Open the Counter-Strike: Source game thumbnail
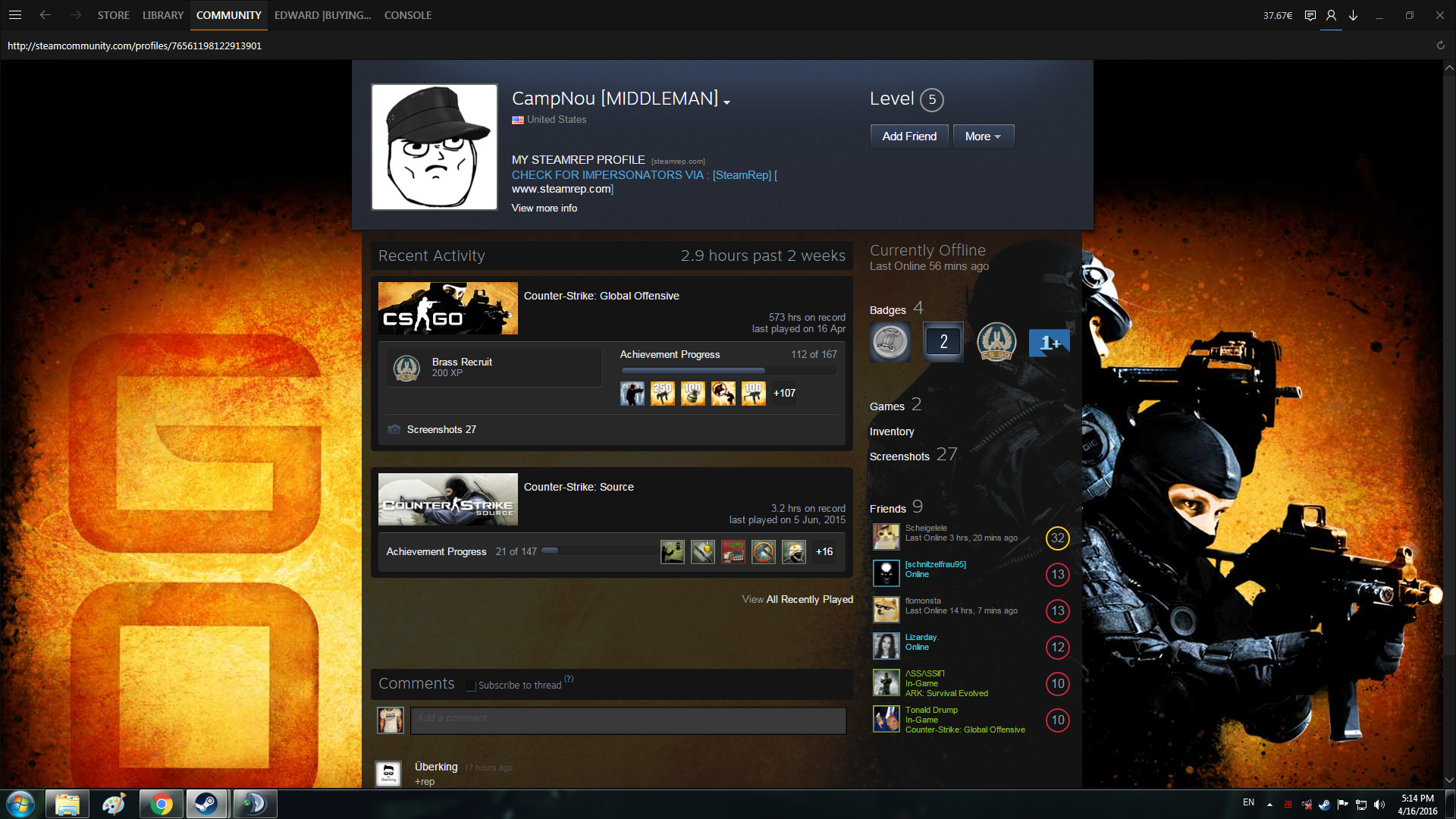This screenshot has width=1456, height=819. [448, 499]
